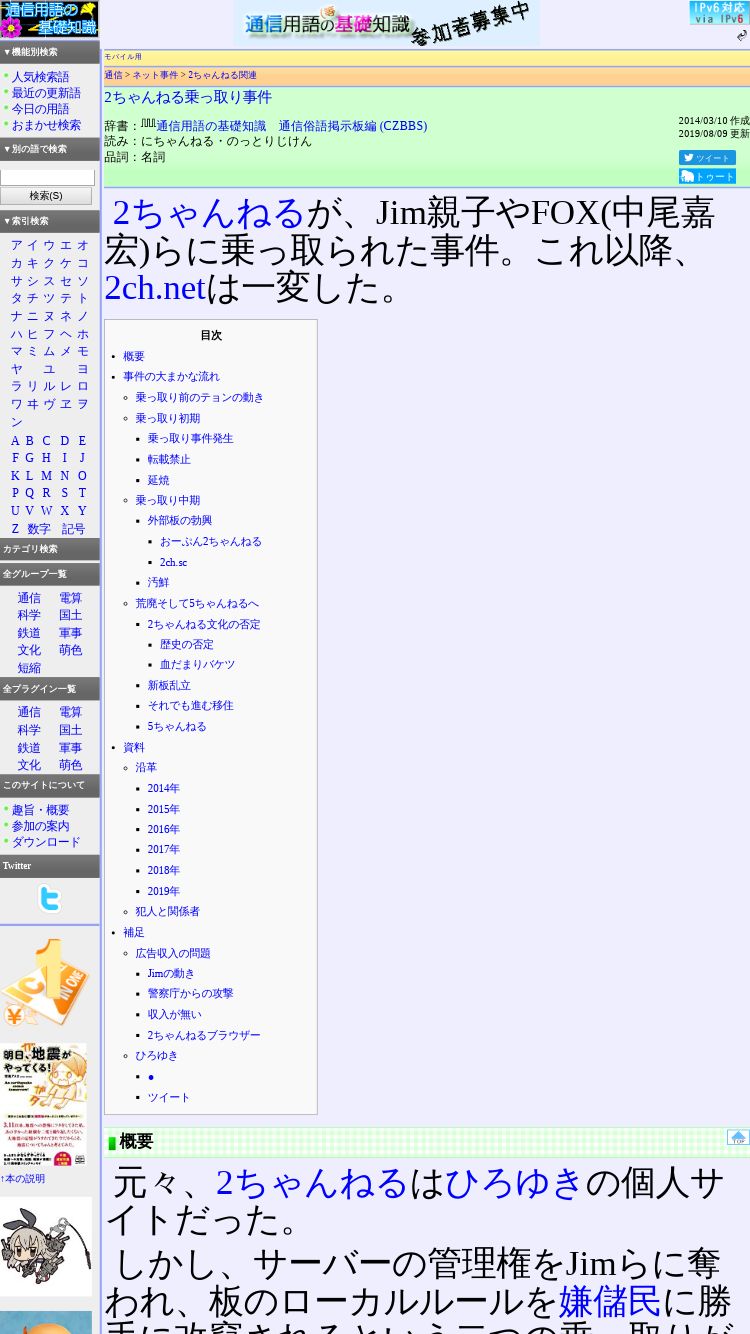Click the 検索(S) search button
Viewport: 750px width, 1334px height.
[x=46, y=196]
